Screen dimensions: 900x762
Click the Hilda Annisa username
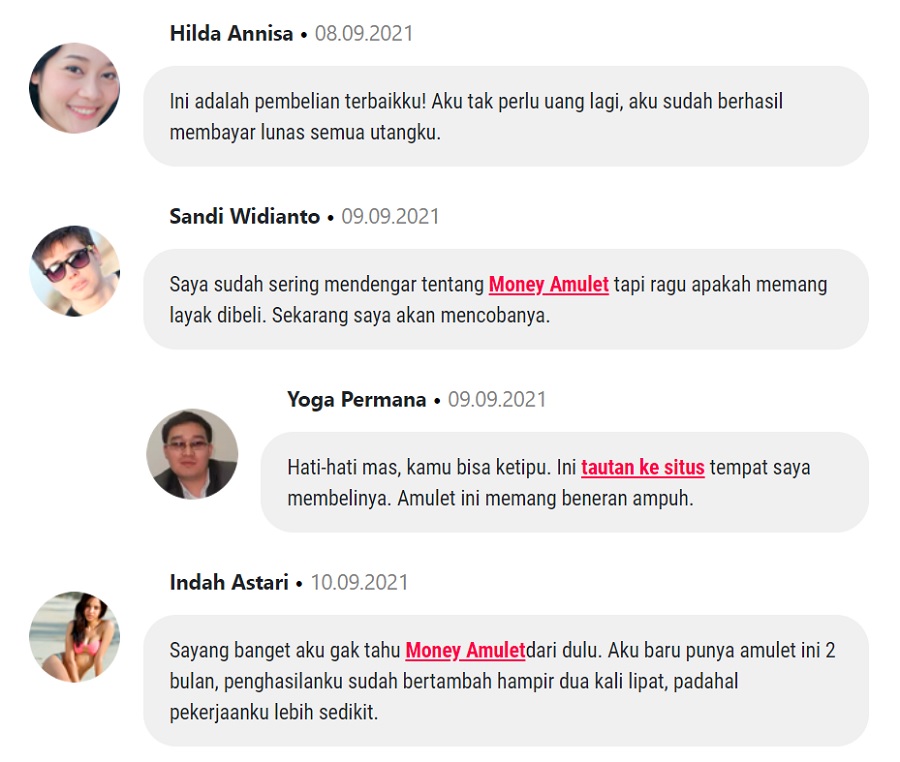(x=231, y=33)
